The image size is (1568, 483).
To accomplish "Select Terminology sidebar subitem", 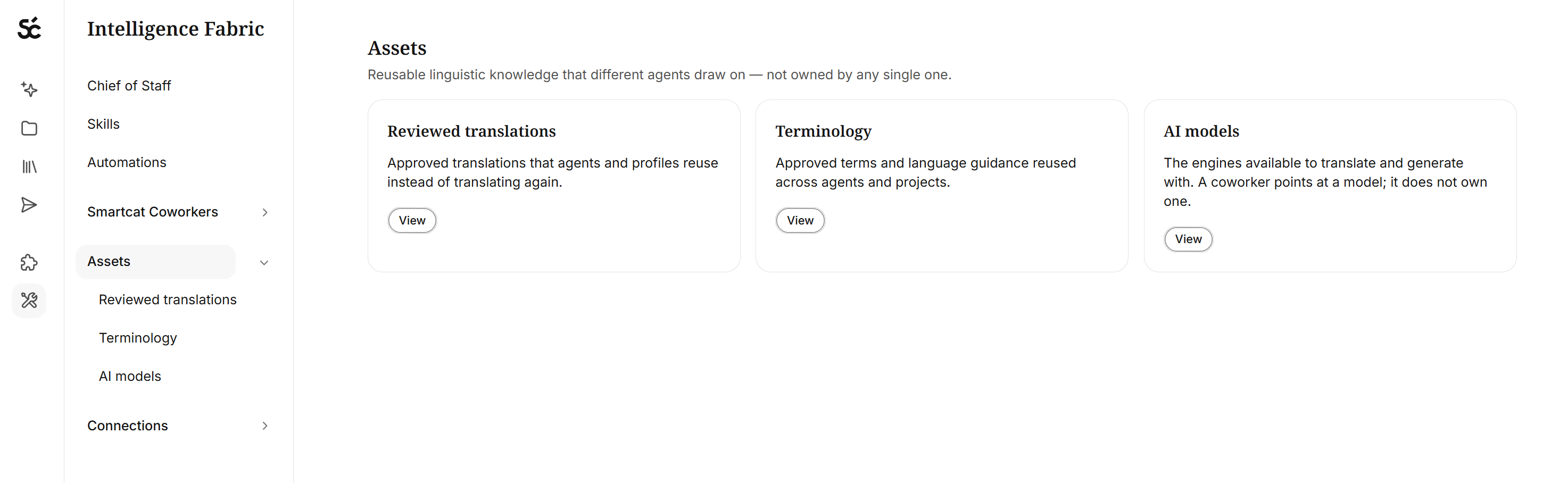I will pos(138,338).
